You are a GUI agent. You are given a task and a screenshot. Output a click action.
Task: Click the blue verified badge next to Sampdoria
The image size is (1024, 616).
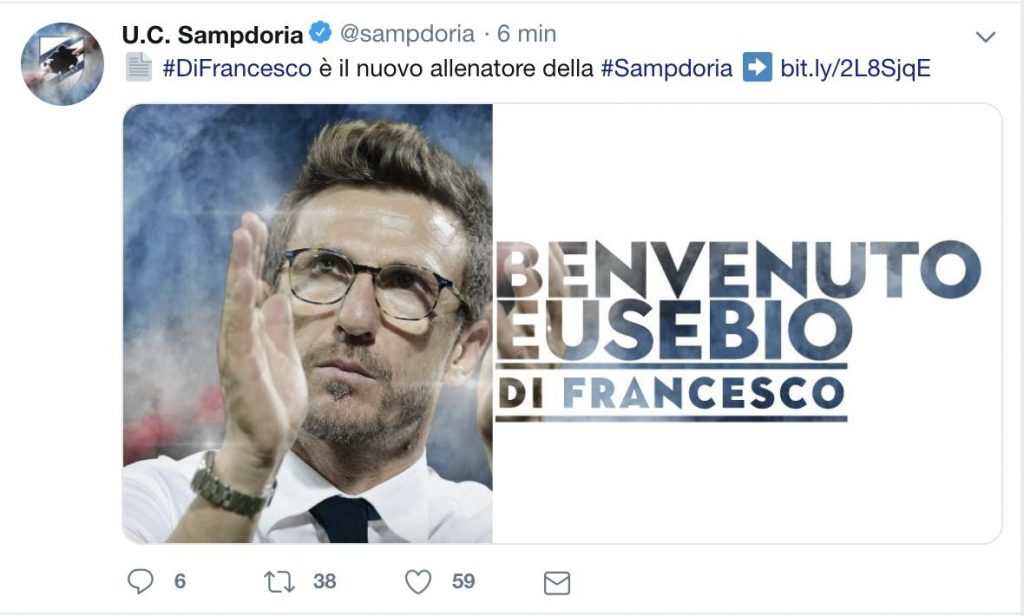pyautogui.click(x=321, y=32)
